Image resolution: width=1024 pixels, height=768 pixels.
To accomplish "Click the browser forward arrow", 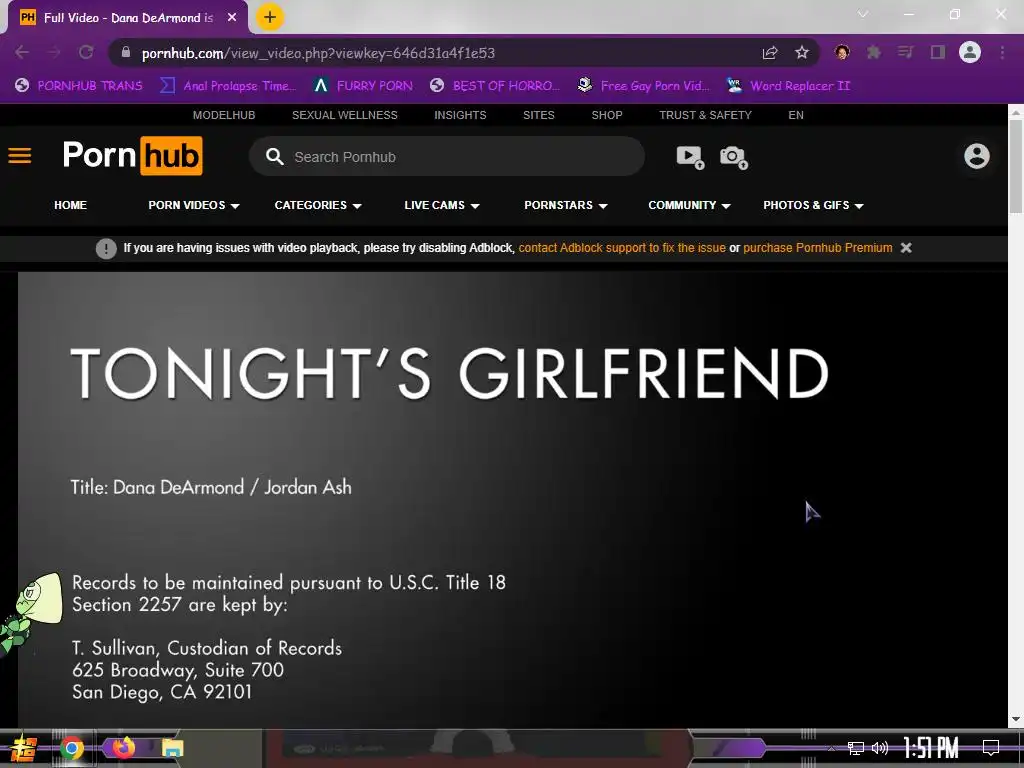I will [54, 52].
